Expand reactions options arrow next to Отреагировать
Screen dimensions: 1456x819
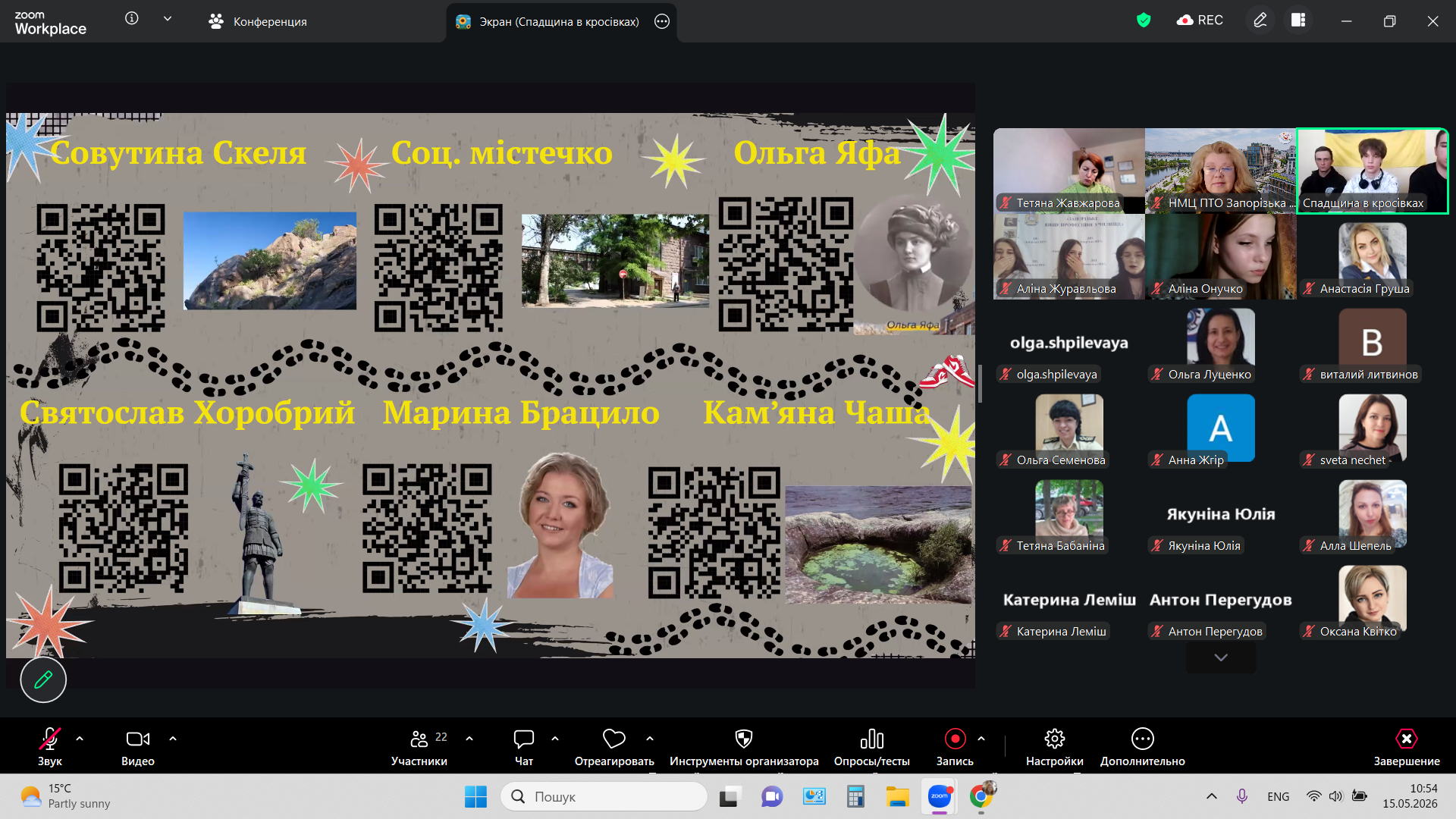pyautogui.click(x=650, y=739)
